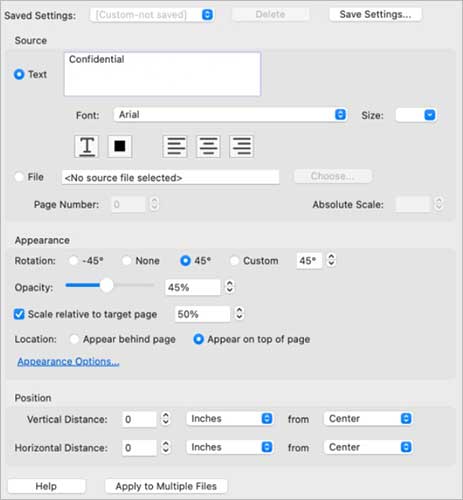Open the black text color swatch
This screenshot has width=463, height=500.
click(x=120, y=146)
